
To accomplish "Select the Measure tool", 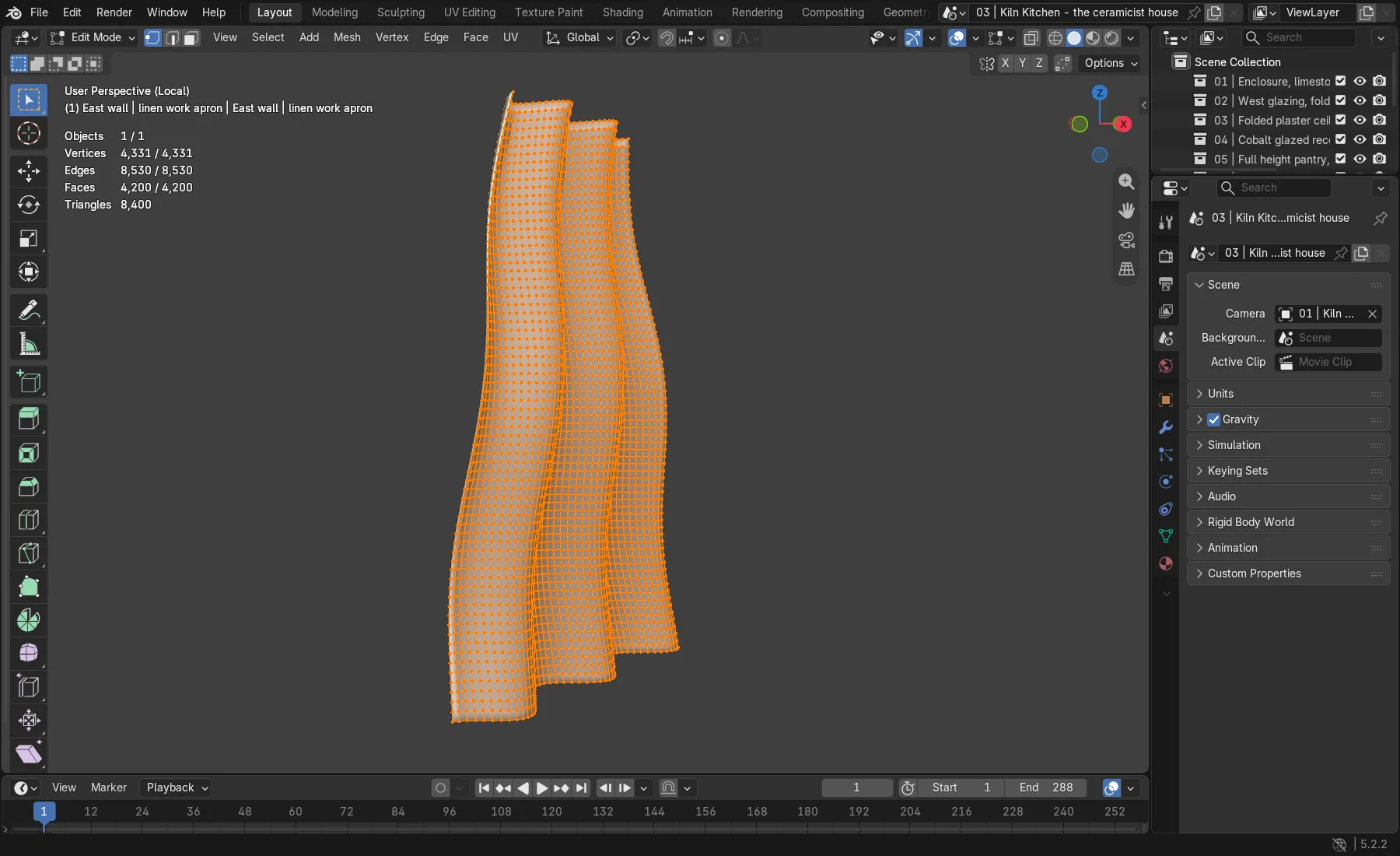I will (x=29, y=344).
